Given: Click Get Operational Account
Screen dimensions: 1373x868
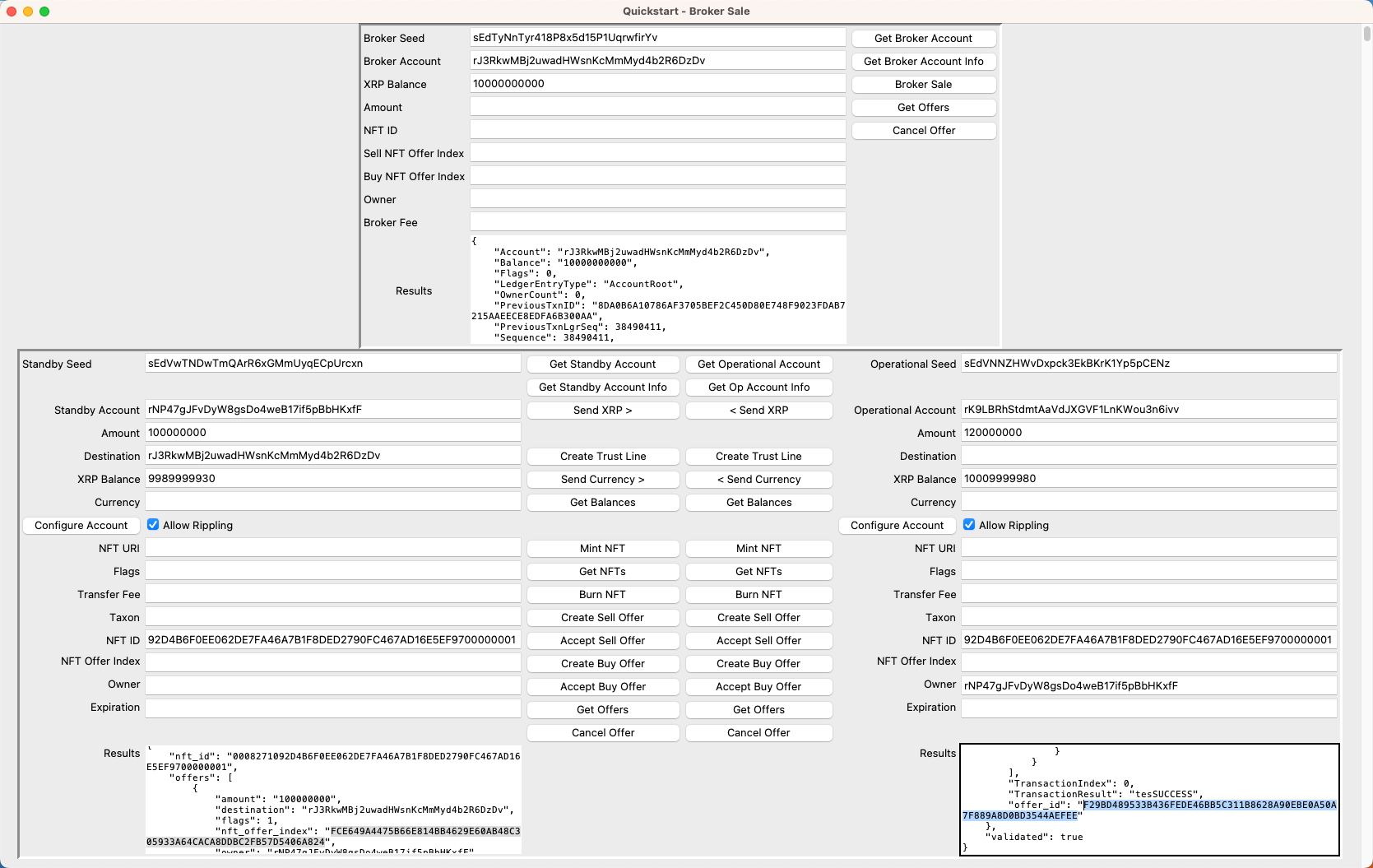Looking at the screenshot, I should [x=758, y=364].
